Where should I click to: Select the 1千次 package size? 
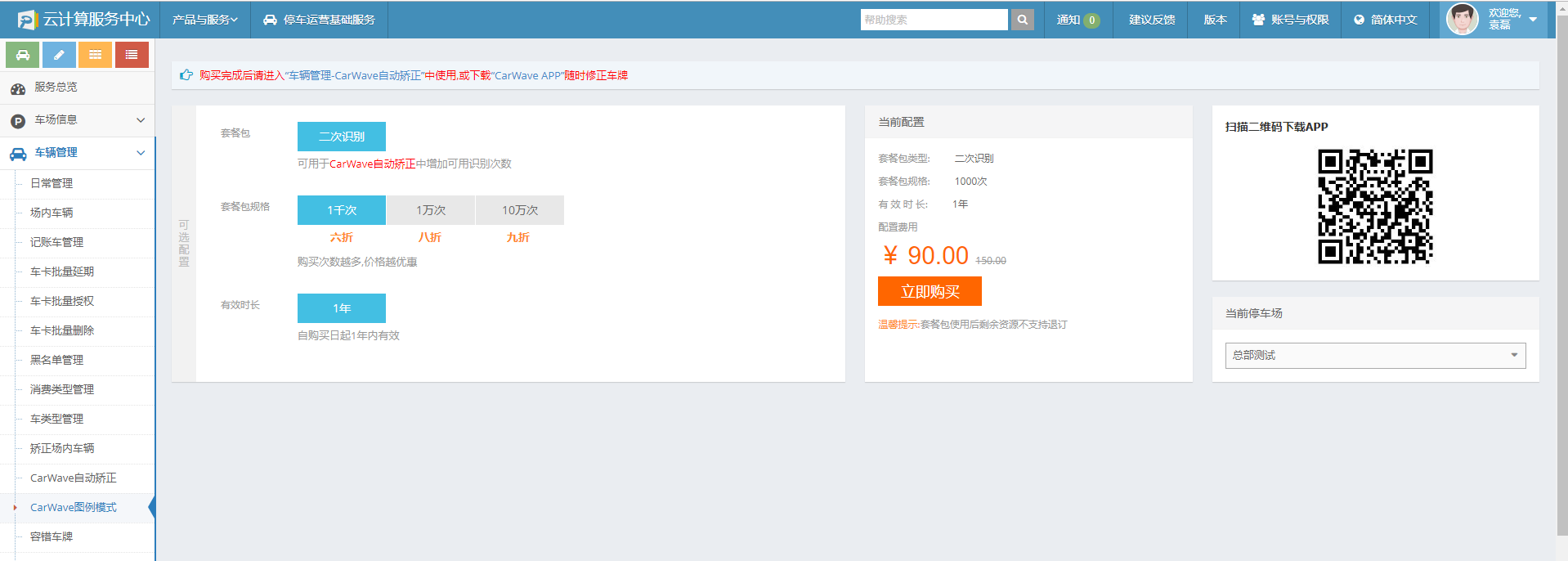click(342, 210)
